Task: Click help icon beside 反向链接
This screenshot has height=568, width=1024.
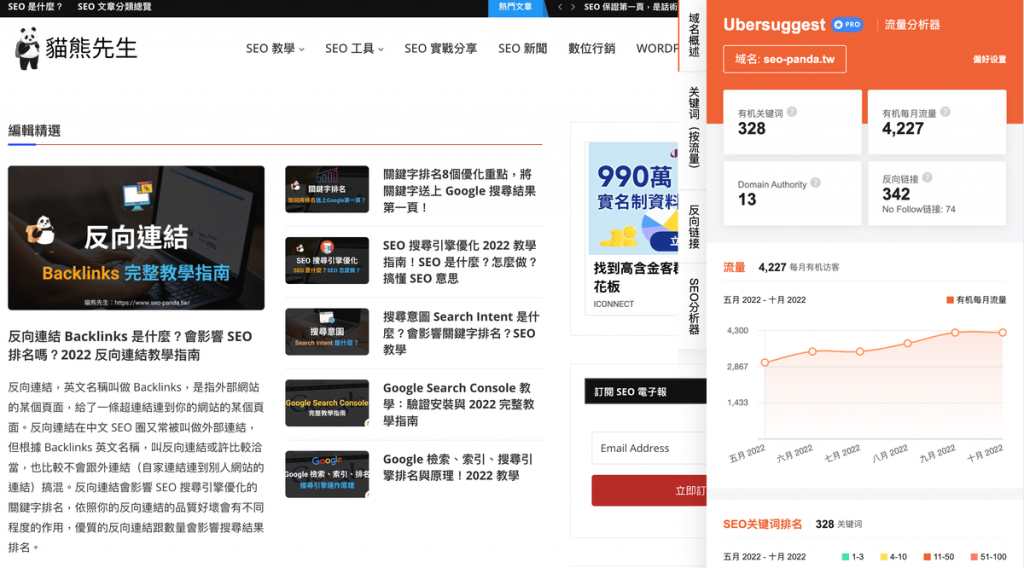Action: pos(927,178)
